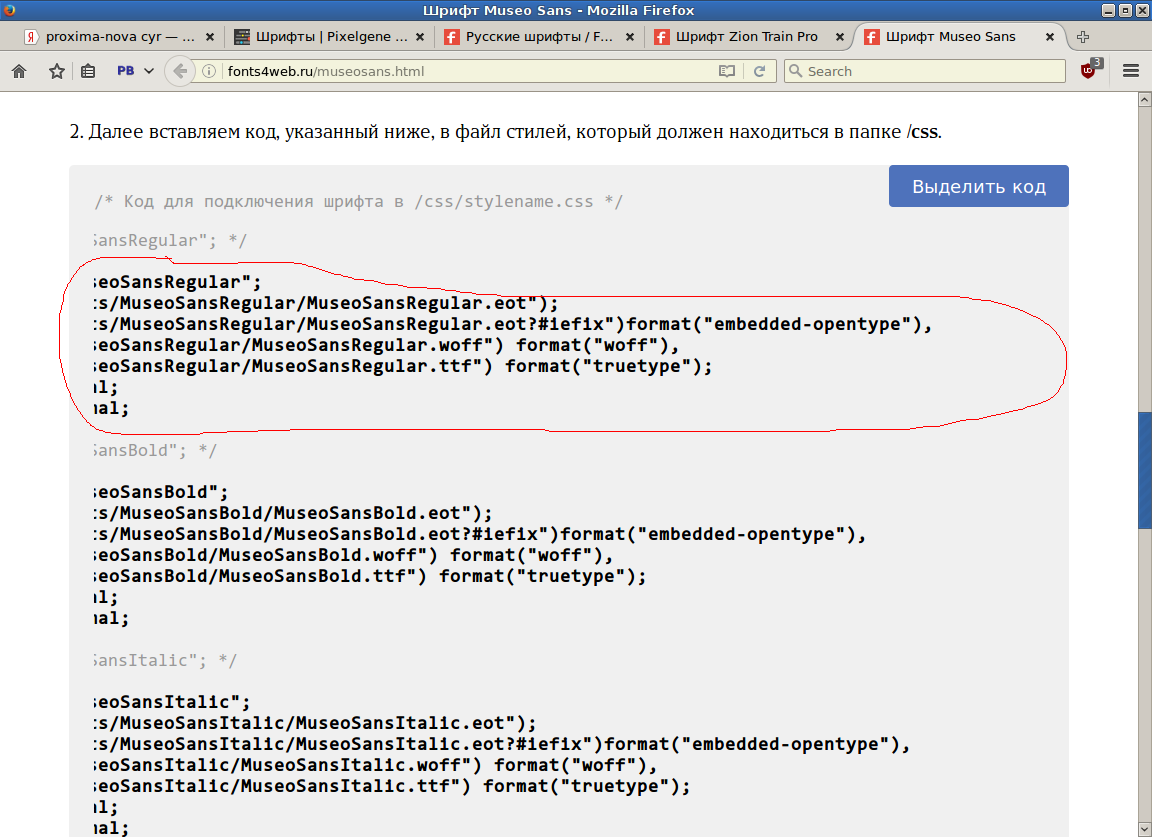Viewport: 1152px width, 837px height.
Task: Click the Yandex favicon on first tab
Action: 31,37
